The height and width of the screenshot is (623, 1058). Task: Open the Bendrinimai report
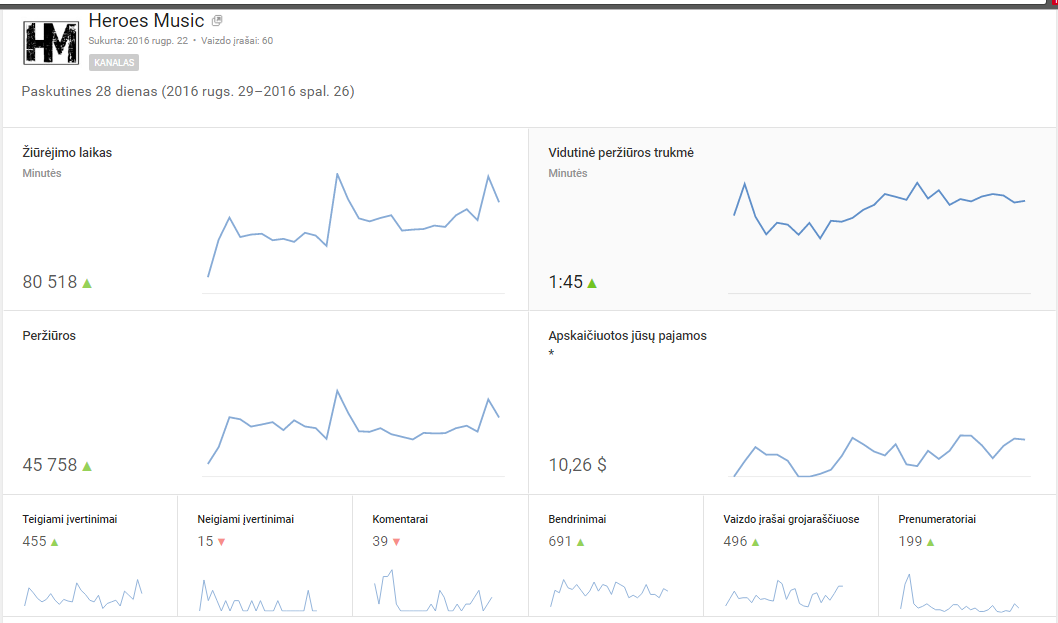click(x=578, y=519)
